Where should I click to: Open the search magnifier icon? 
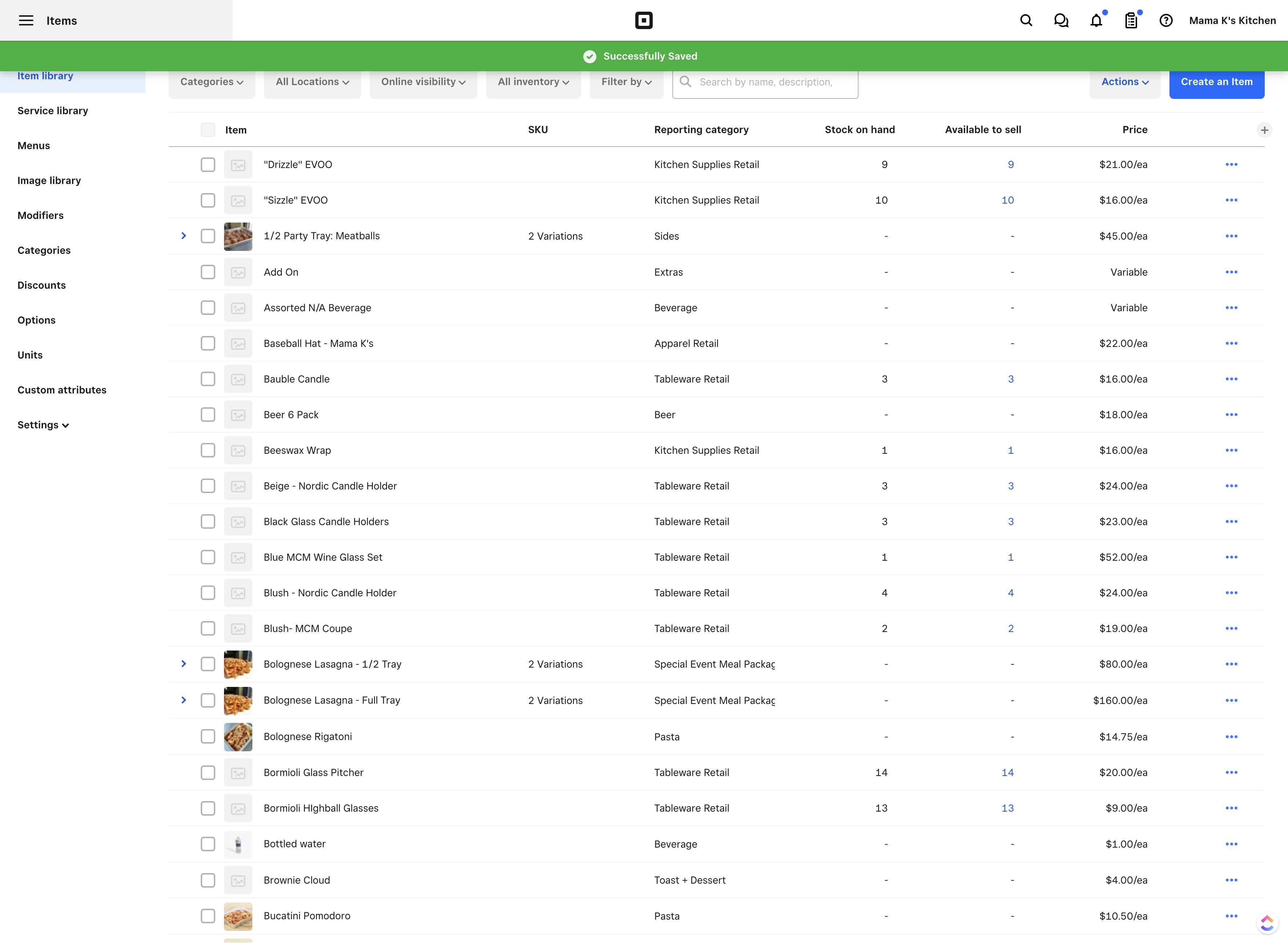point(1025,20)
